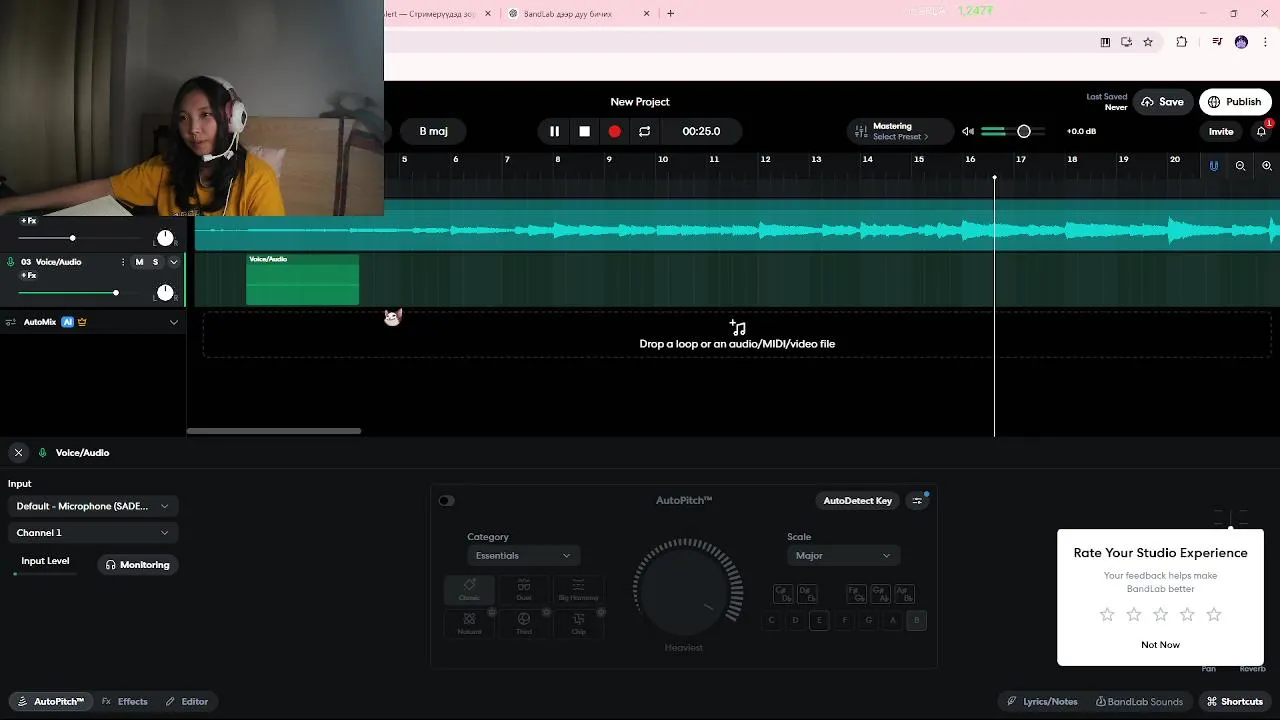Image resolution: width=1280 pixels, height=720 pixels.
Task: Select the Classic AutoPitch preset
Action: [x=469, y=590]
